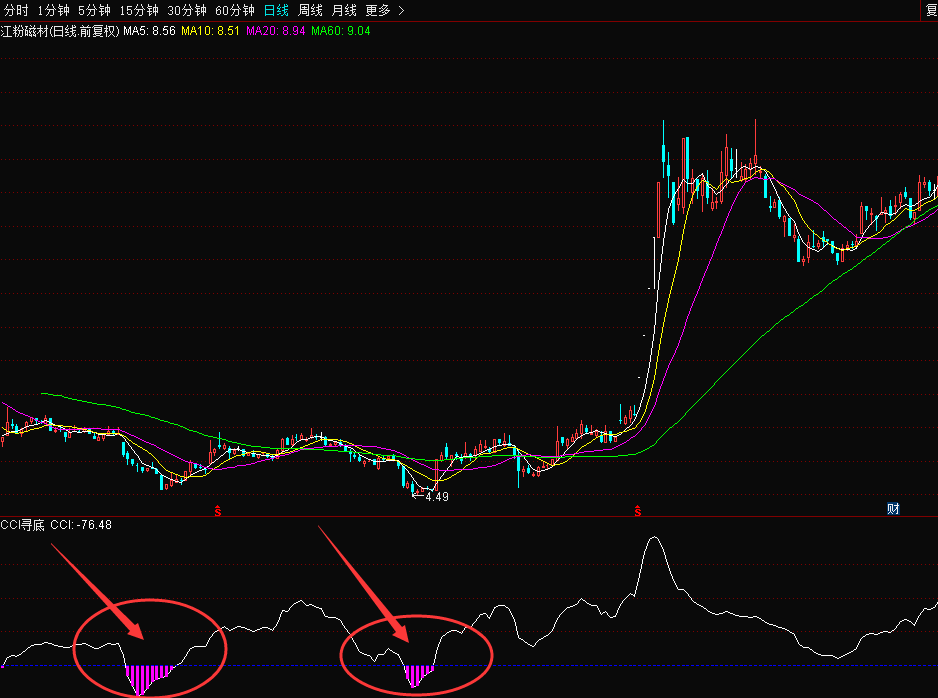Select the 15分钟 timeframe tab
The width and height of the screenshot is (938, 698).
point(139,10)
